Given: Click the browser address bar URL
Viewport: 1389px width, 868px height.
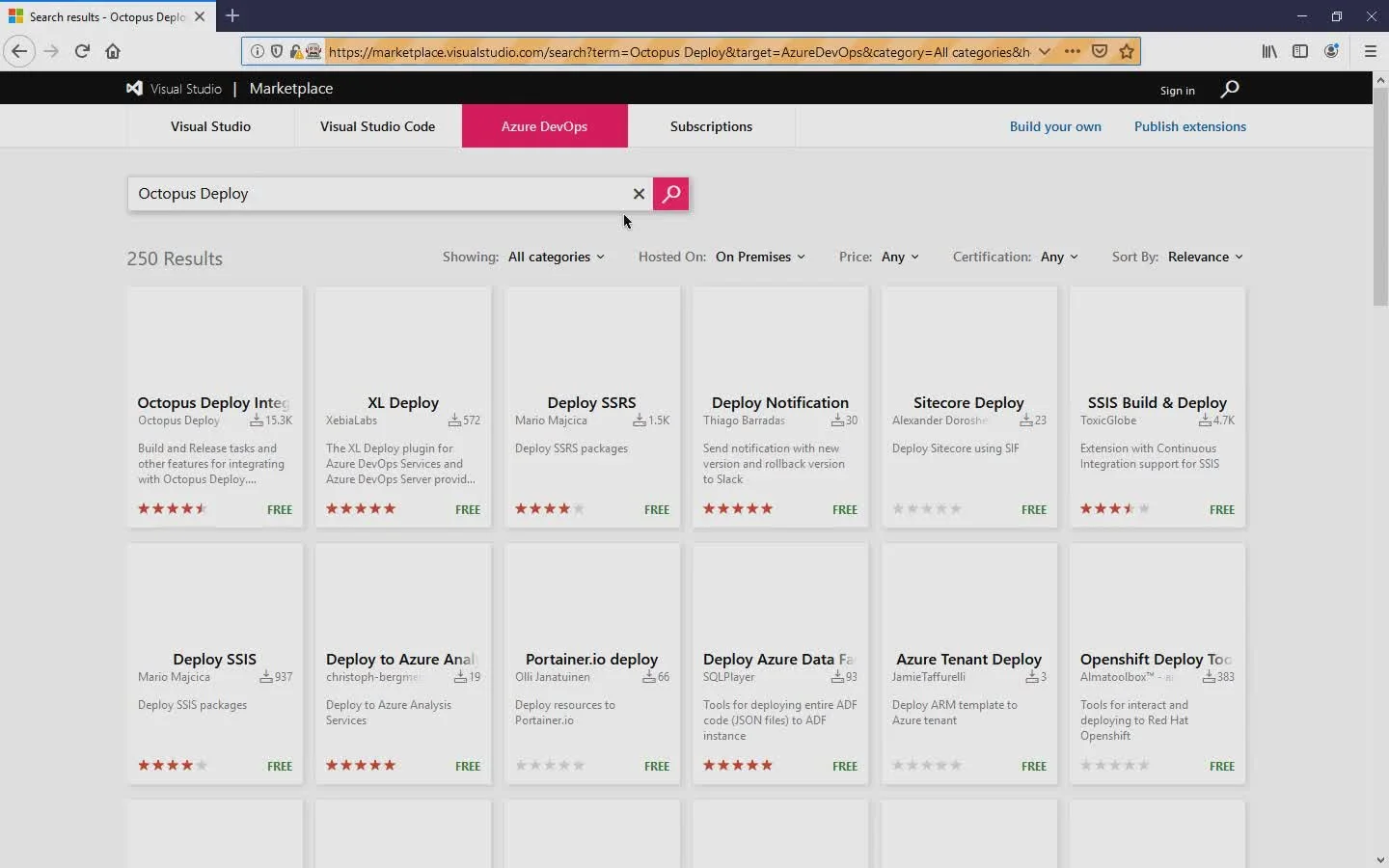Looking at the screenshot, I should coord(678,51).
